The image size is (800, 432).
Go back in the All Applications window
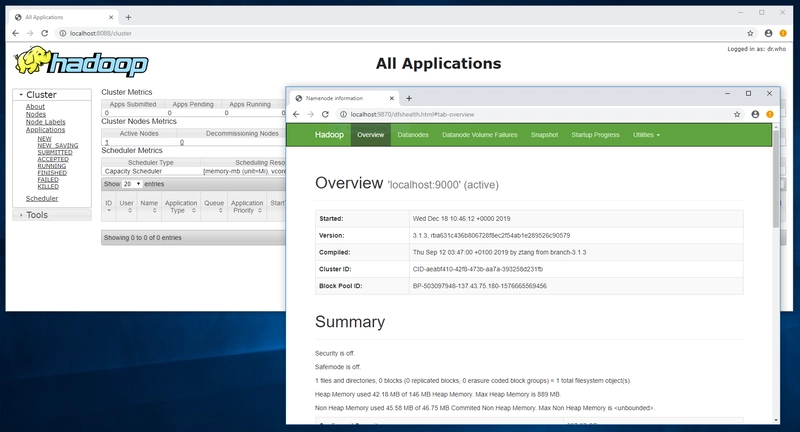click(14, 33)
